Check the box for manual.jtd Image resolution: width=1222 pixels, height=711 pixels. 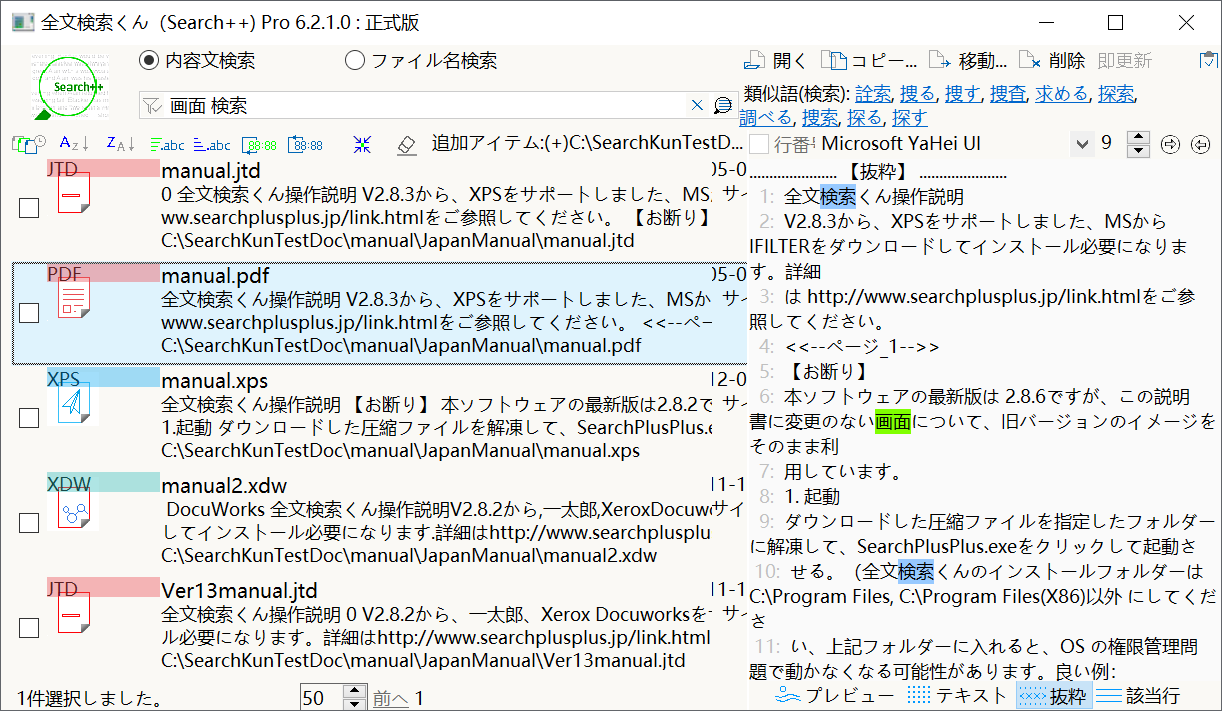click(29, 207)
